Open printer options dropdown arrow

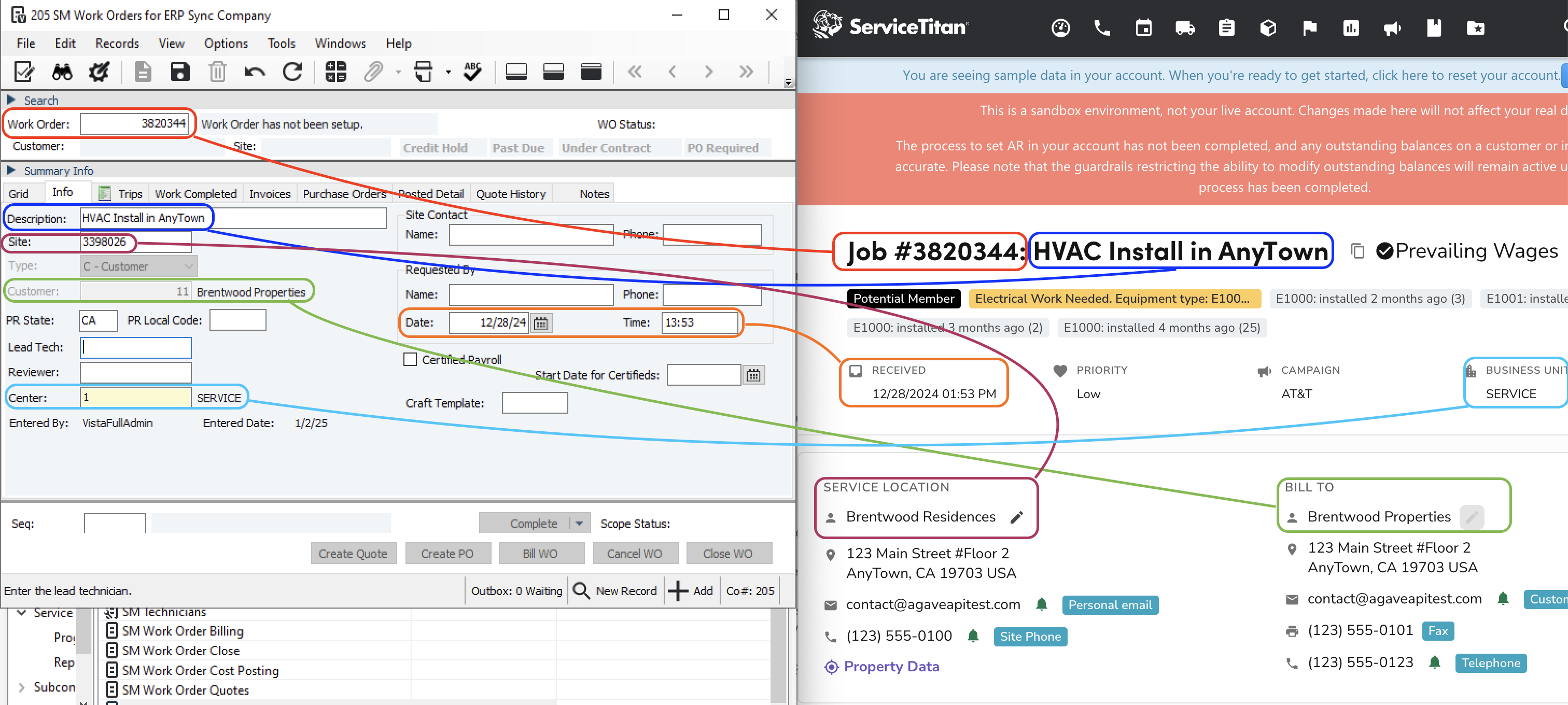[x=448, y=72]
